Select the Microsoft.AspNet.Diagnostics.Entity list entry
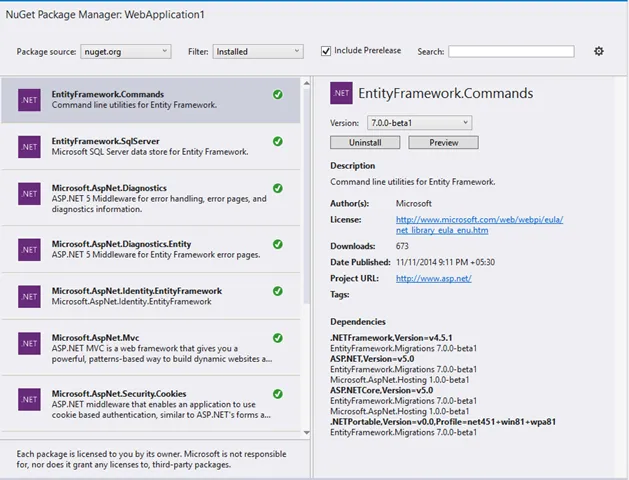The height and width of the screenshot is (480, 629). pyautogui.click(x=150, y=247)
